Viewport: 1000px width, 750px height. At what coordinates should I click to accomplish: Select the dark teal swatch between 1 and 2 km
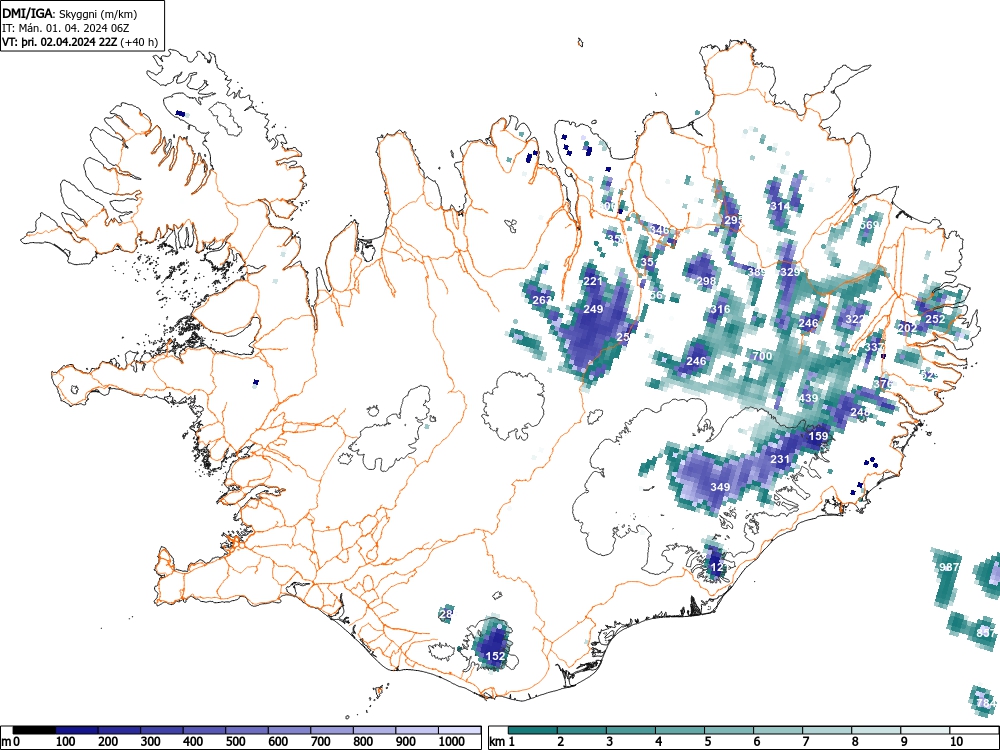533,730
